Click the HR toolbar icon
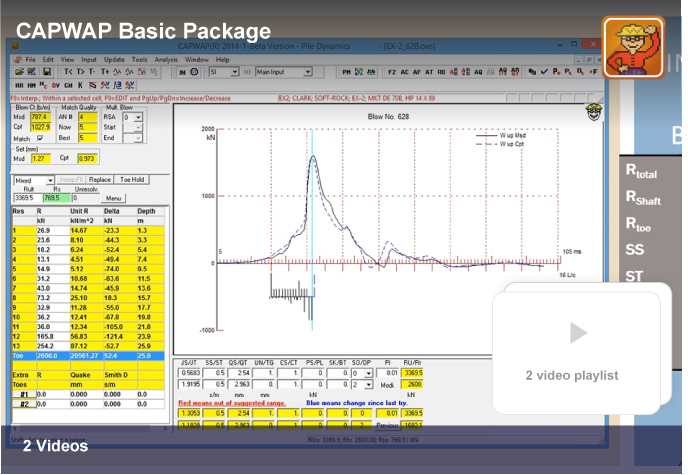Viewport: 688px width, 475px height. (x=19, y=85)
